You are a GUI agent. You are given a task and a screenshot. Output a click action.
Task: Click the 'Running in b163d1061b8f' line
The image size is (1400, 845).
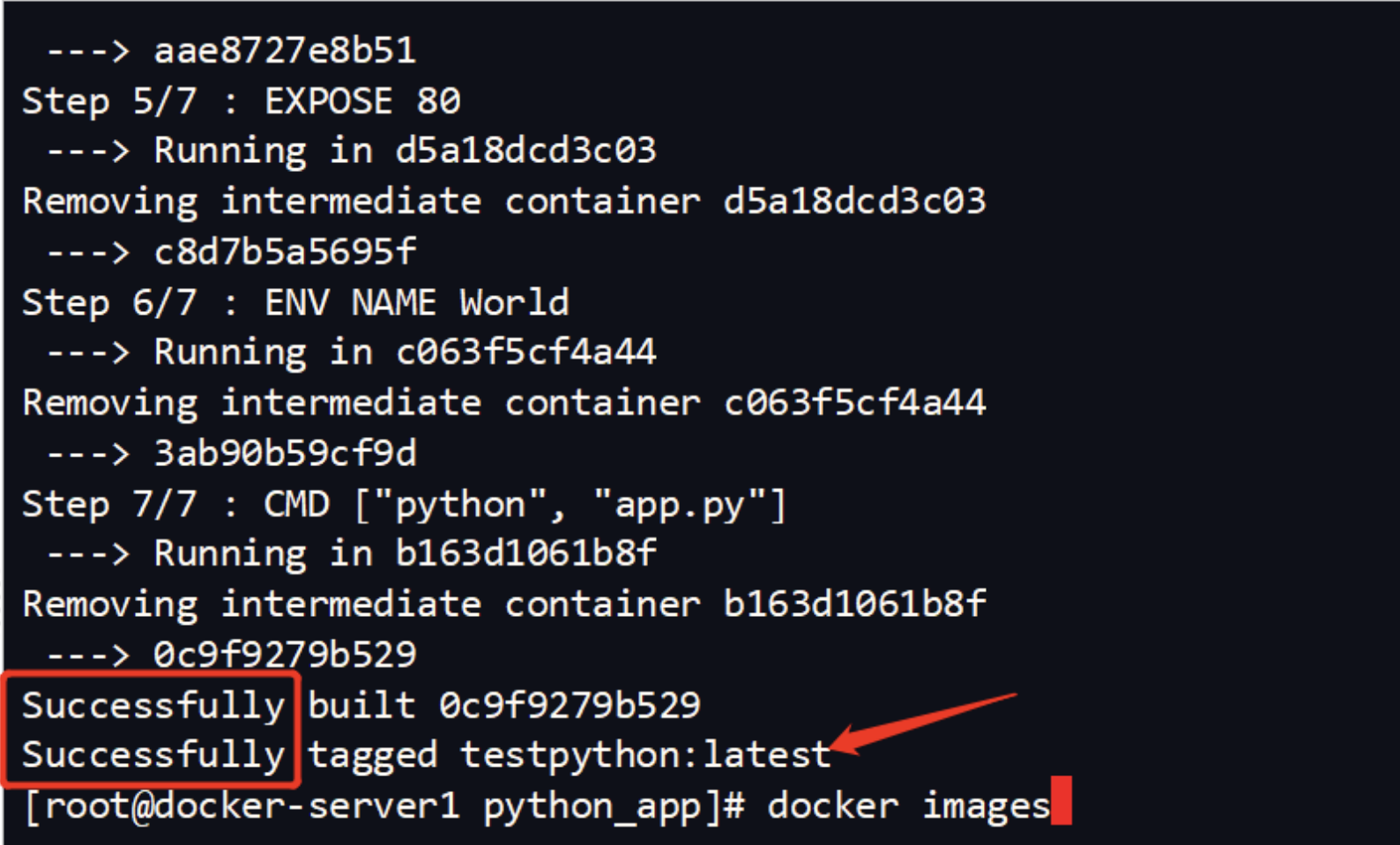[x=406, y=553]
